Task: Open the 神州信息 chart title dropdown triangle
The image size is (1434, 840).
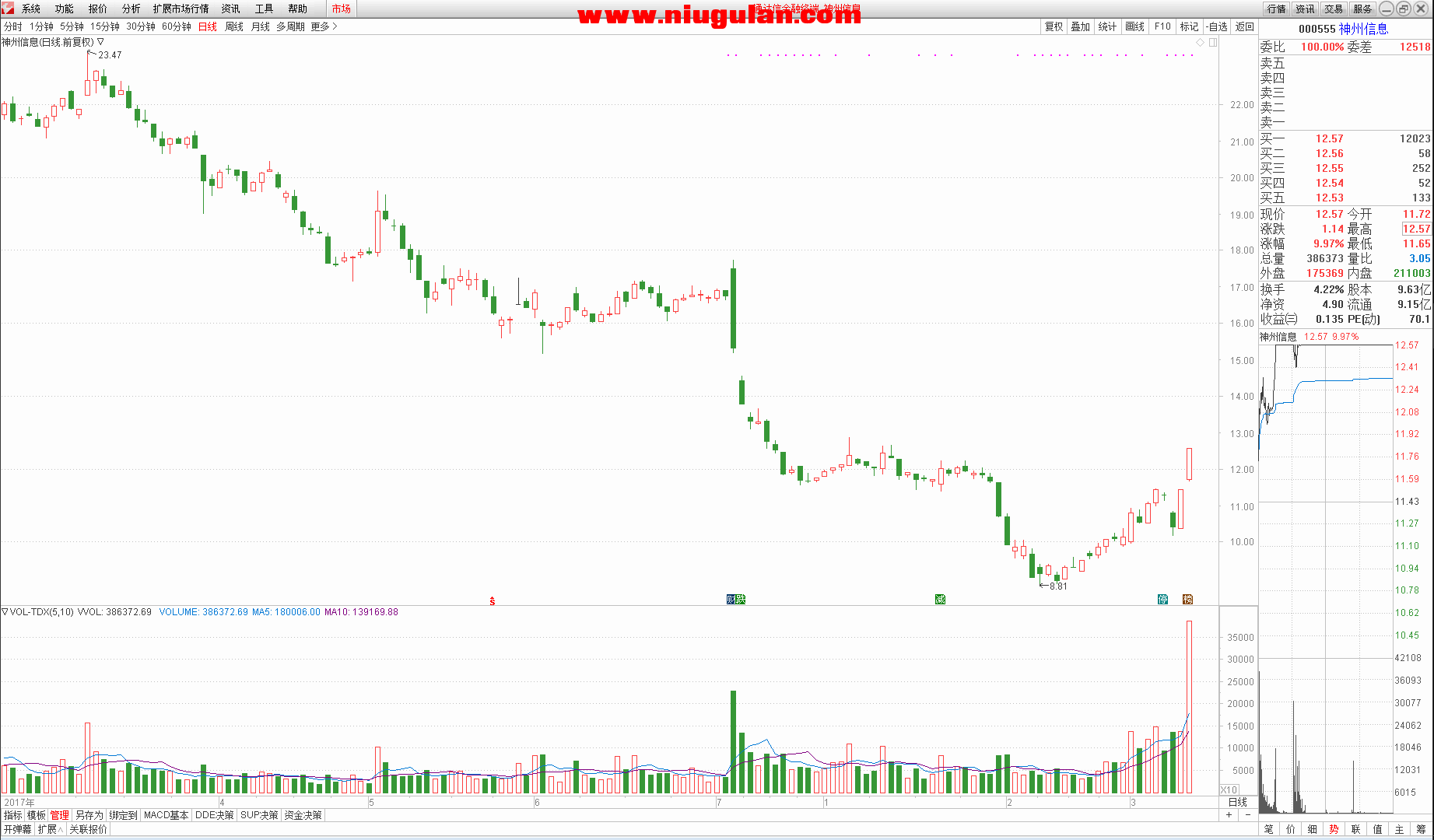Action: pyautogui.click(x=100, y=42)
